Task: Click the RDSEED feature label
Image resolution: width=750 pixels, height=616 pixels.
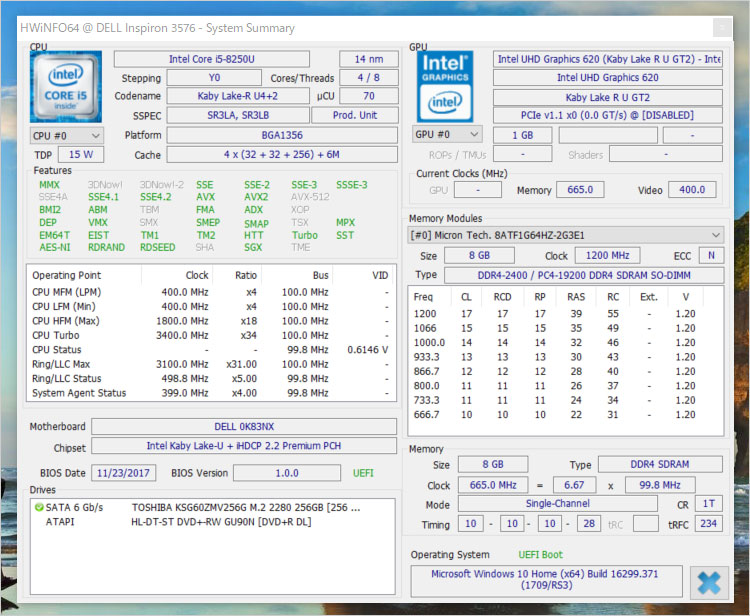Action: [157, 247]
